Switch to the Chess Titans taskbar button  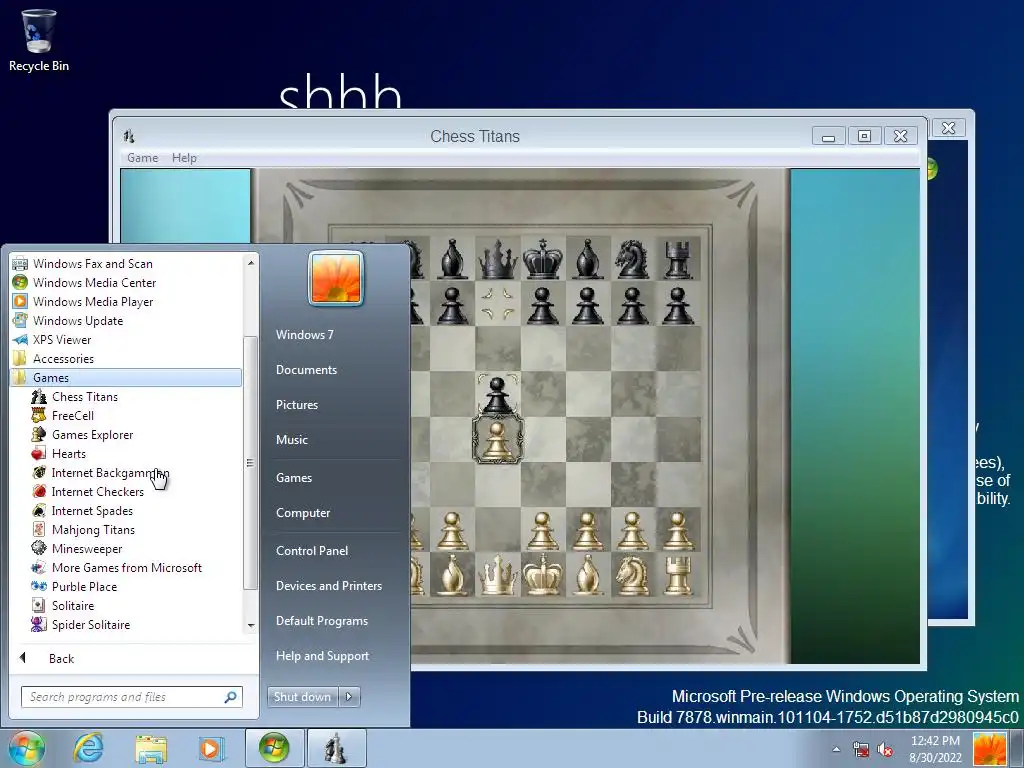[x=336, y=748]
